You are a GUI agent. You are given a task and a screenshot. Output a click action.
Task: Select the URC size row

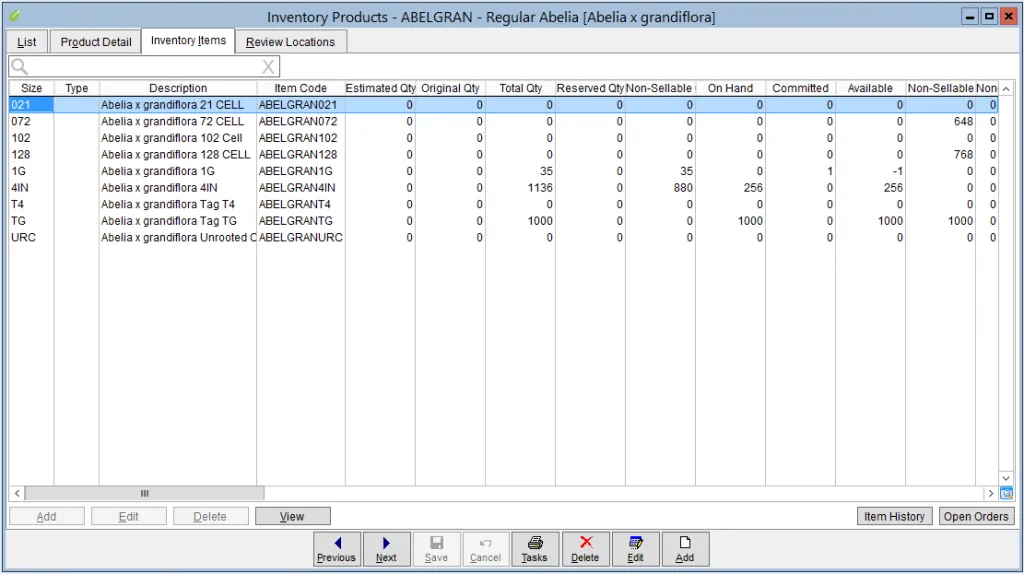[x=504, y=238]
